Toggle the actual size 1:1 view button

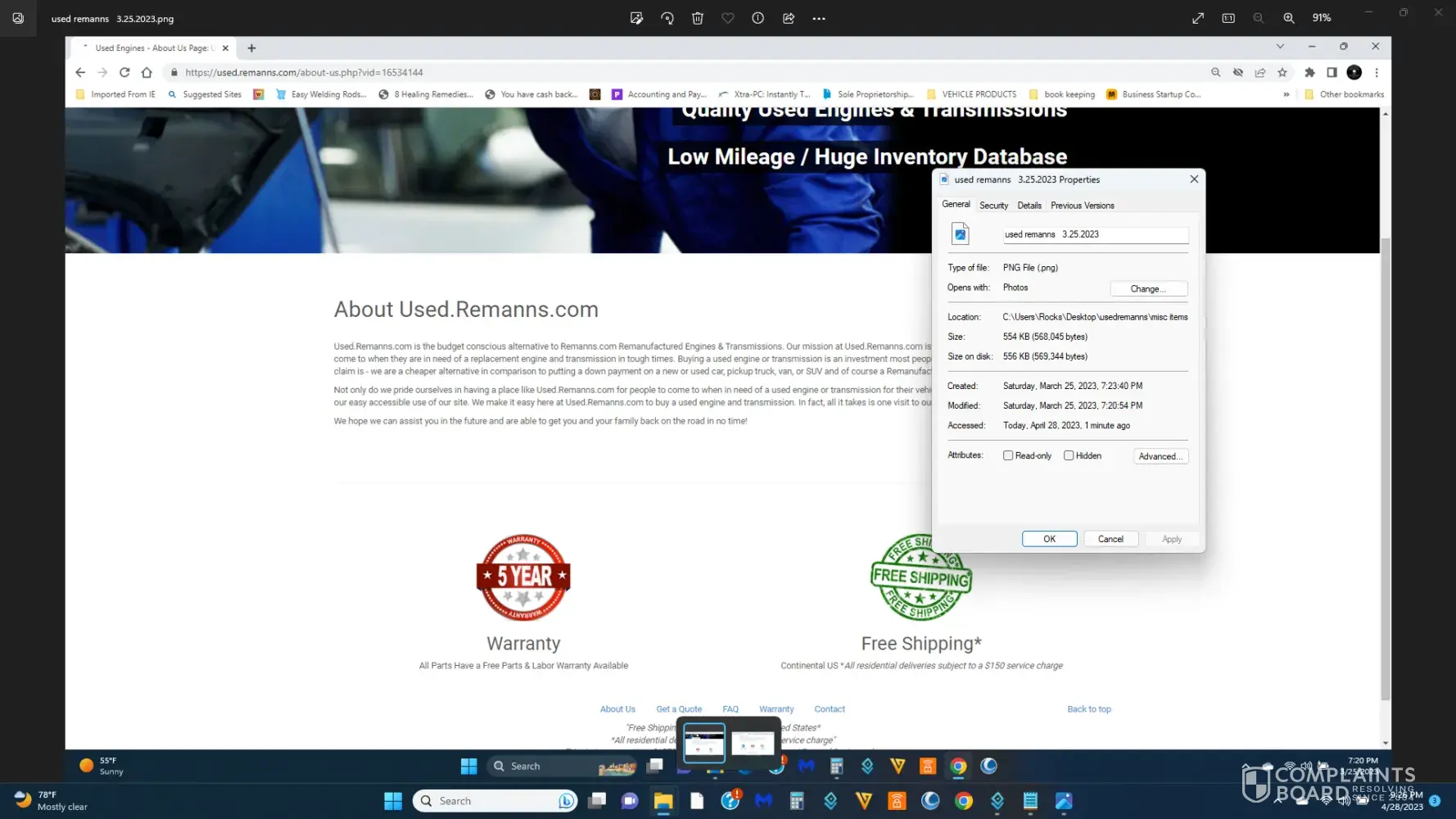click(1228, 18)
